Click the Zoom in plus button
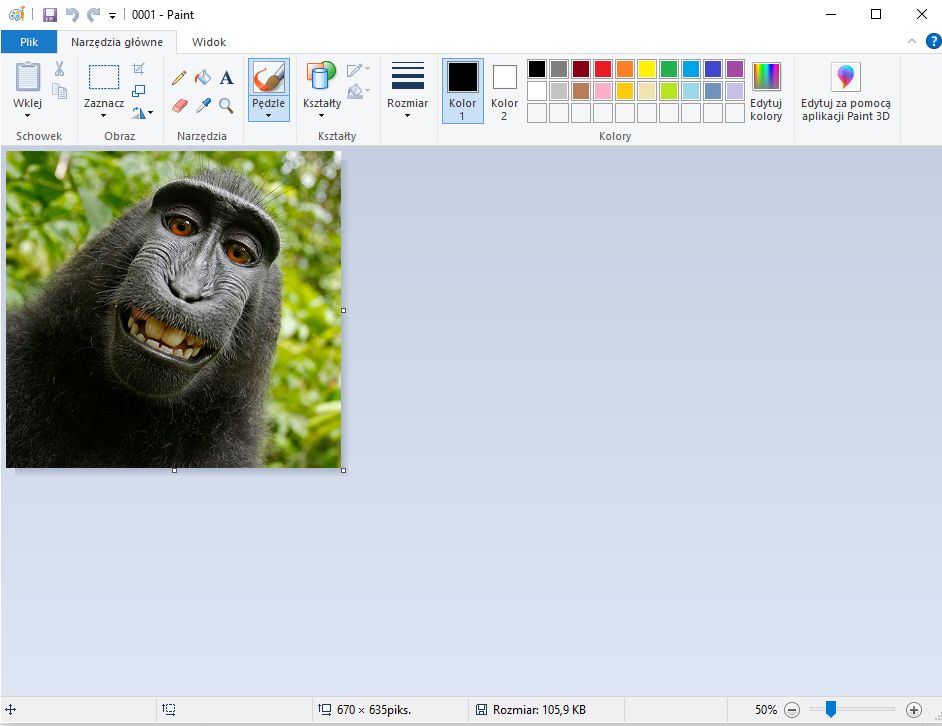The image size is (942, 726). point(914,710)
